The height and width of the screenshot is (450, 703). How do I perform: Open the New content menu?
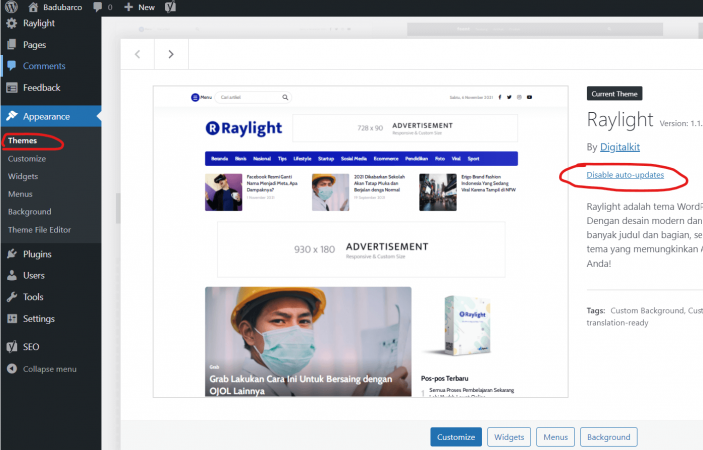pos(139,7)
